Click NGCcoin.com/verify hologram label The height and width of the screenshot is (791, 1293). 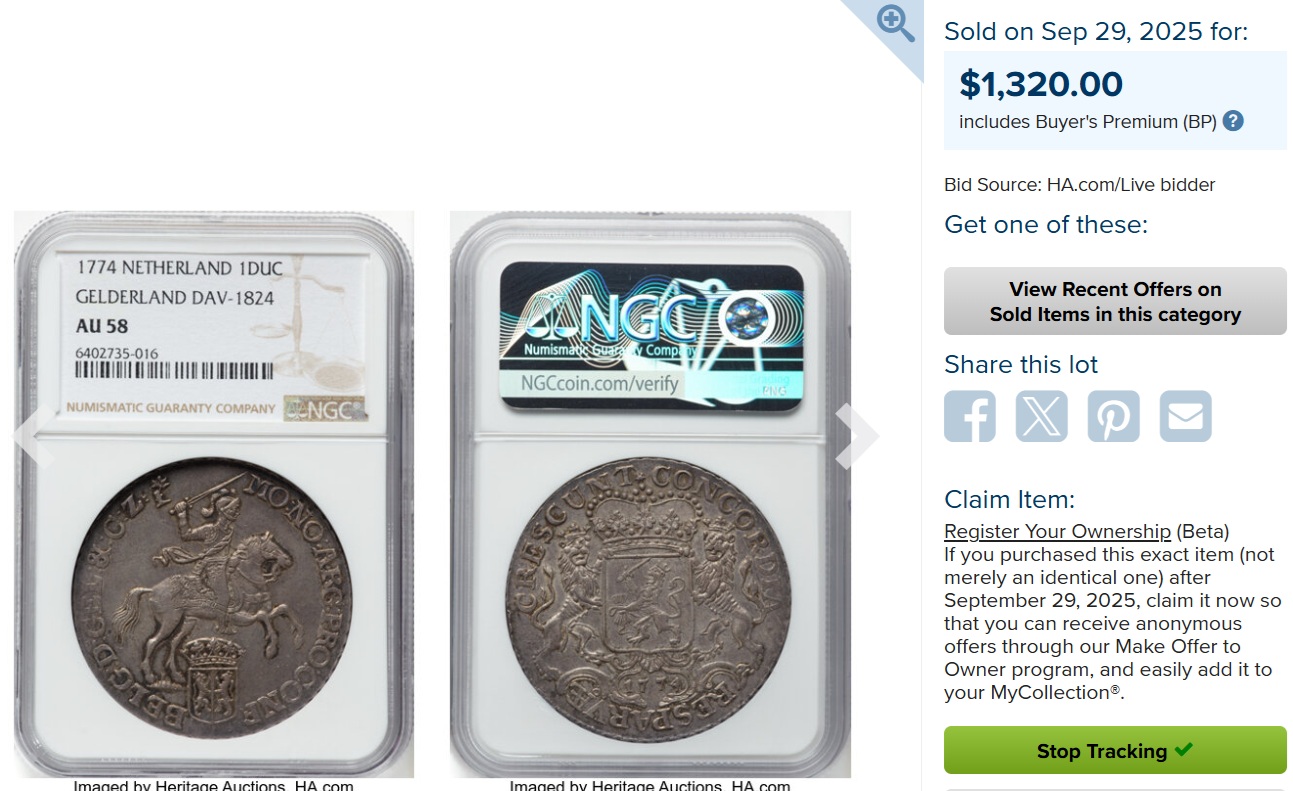652,337
